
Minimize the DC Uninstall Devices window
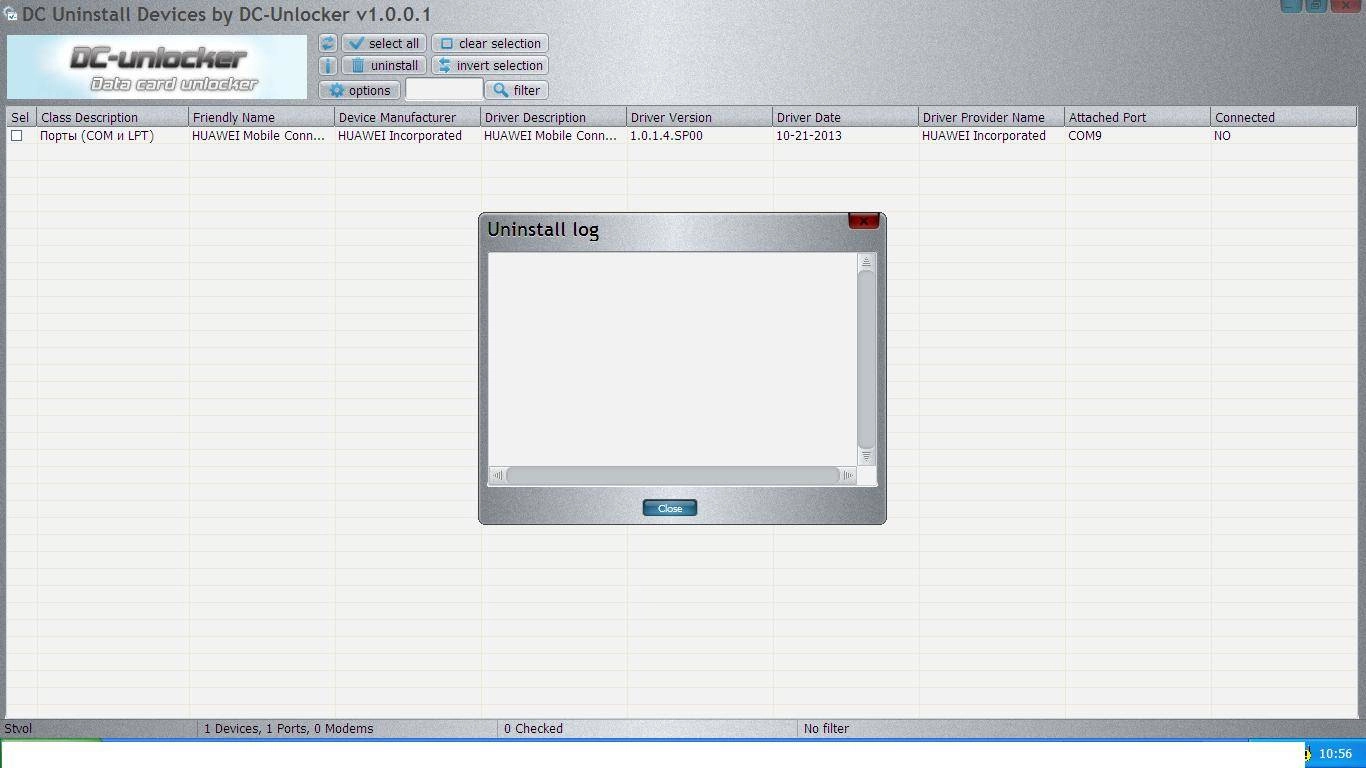[1292, 5]
